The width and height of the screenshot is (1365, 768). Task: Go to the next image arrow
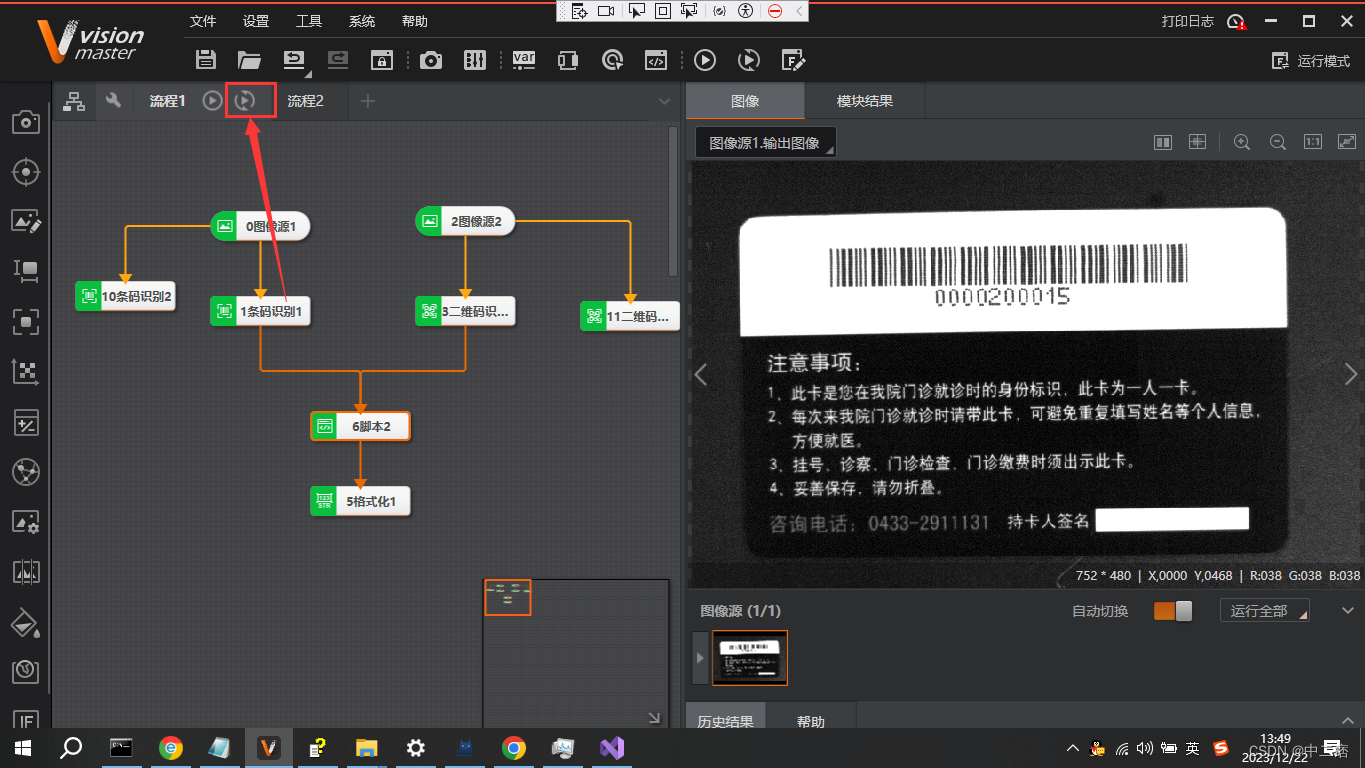point(1351,374)
